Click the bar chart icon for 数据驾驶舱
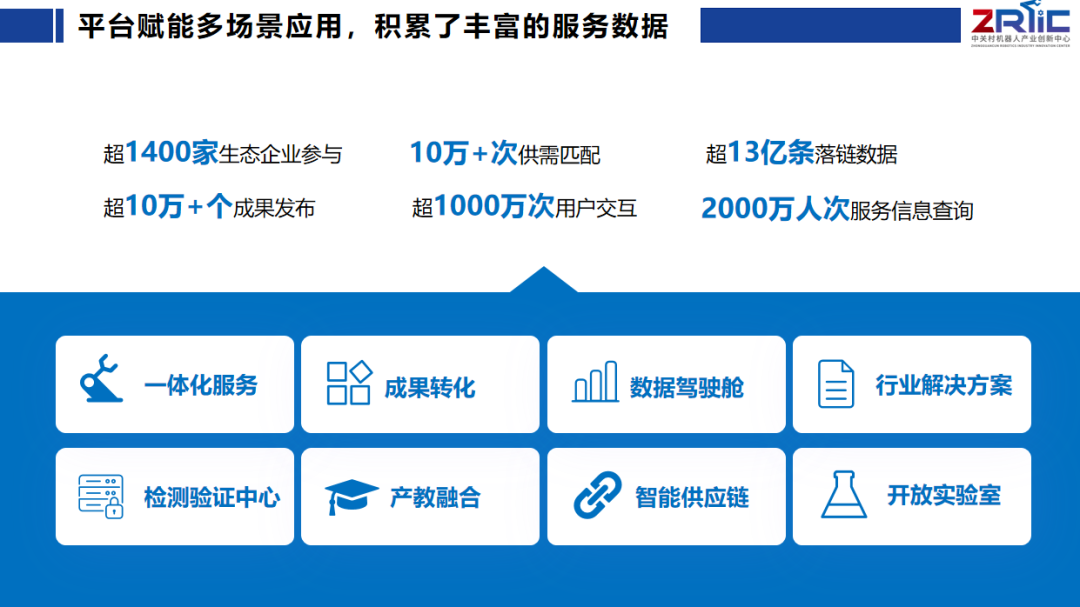This screenshot has width=1080, height=607. (x=595, y=383)
